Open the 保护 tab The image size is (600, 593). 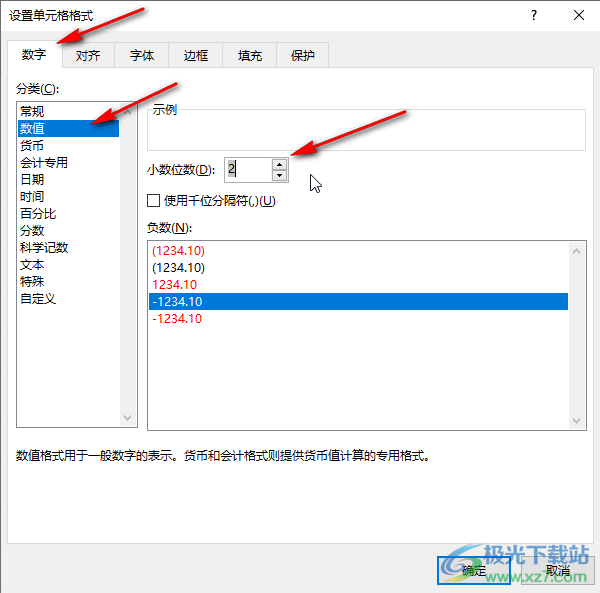pos(302,55)
